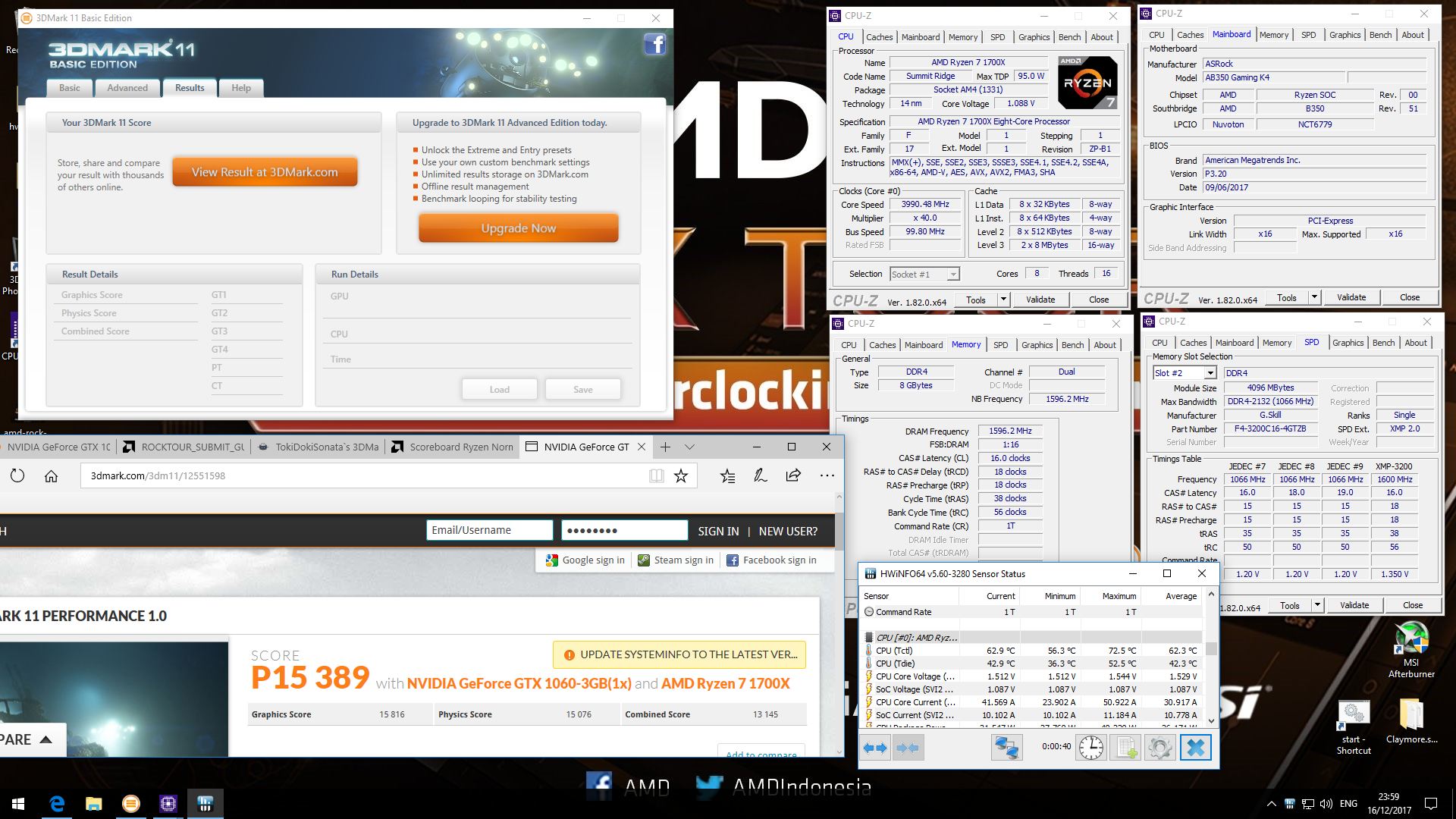Click HWiNFO collapse columns arrows button
The height and width of the screenshot is (819, 1456).
click(908, 748)
